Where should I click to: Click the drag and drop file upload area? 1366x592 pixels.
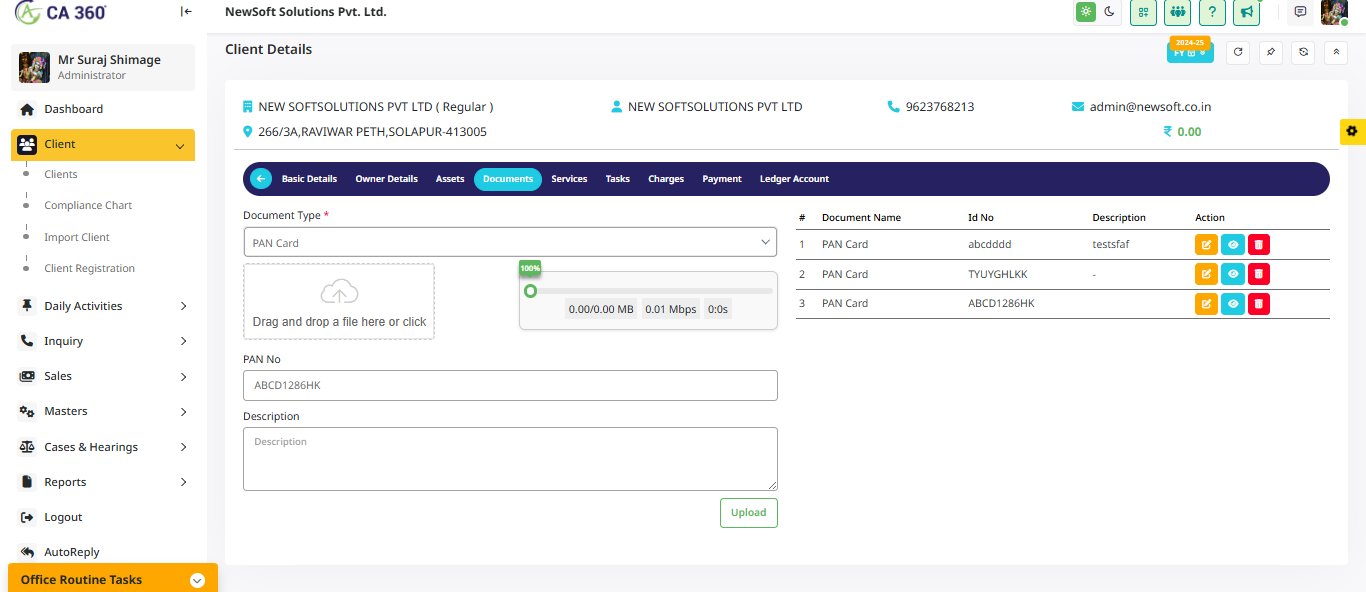point(339,301)
